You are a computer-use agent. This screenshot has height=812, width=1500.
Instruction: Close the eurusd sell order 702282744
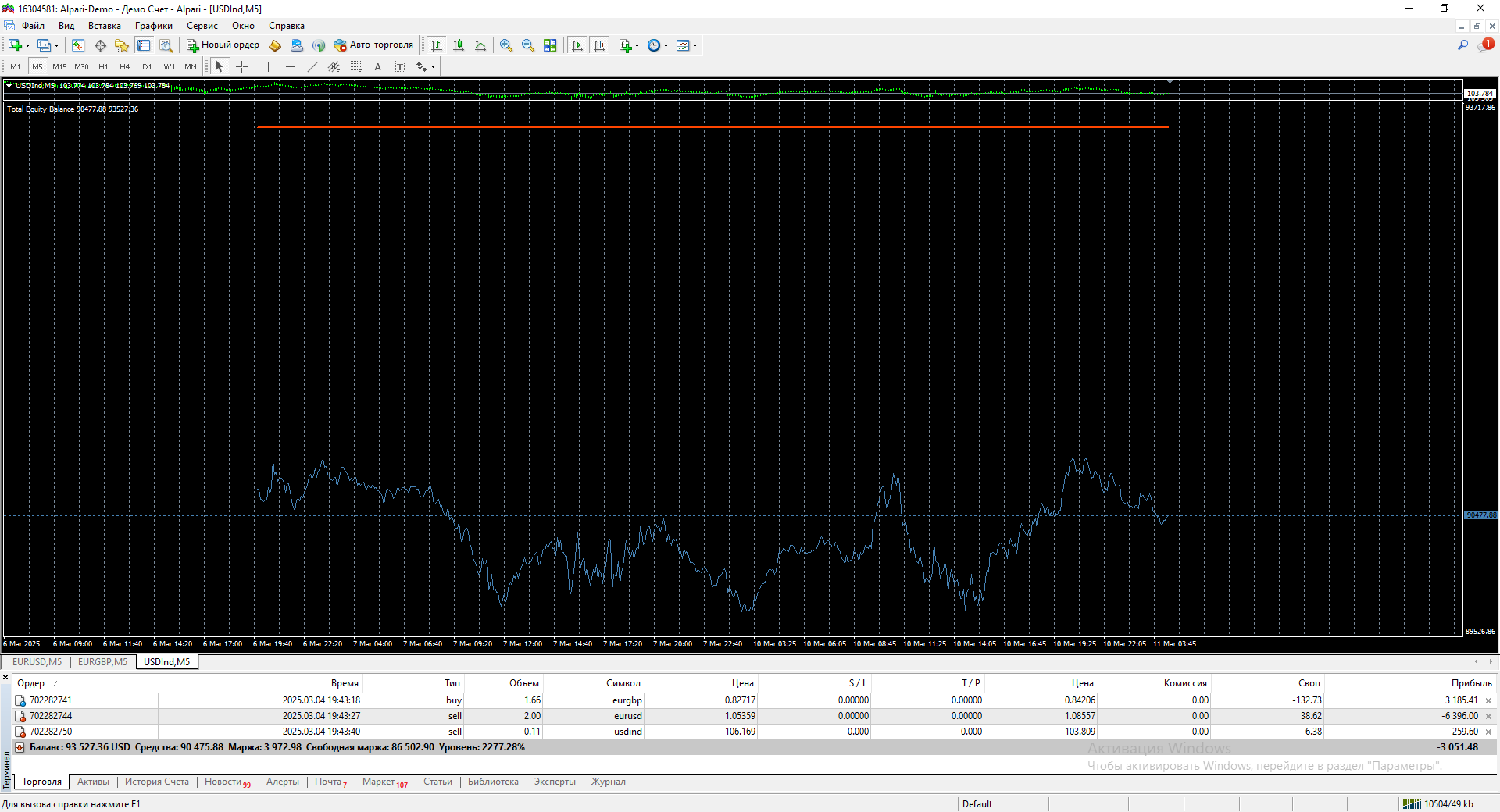click(x=1488, y=716)
